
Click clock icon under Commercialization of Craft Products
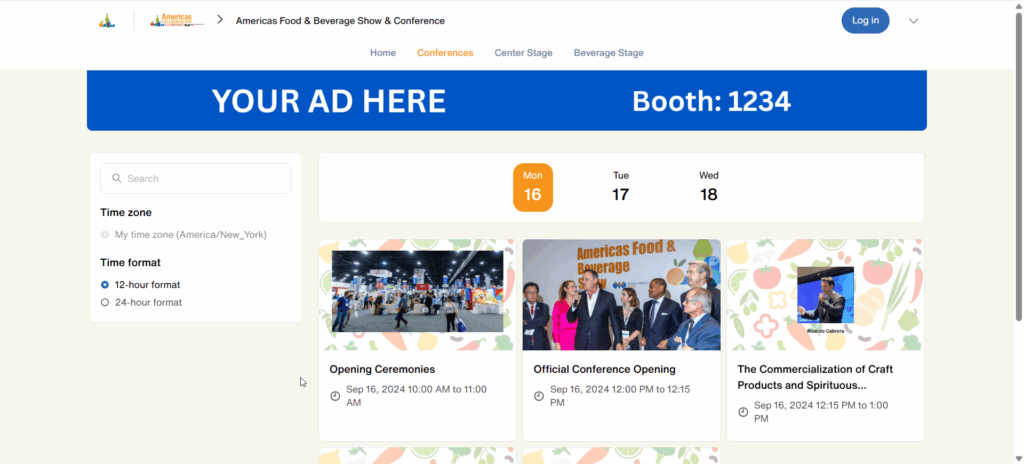point(743,412)
